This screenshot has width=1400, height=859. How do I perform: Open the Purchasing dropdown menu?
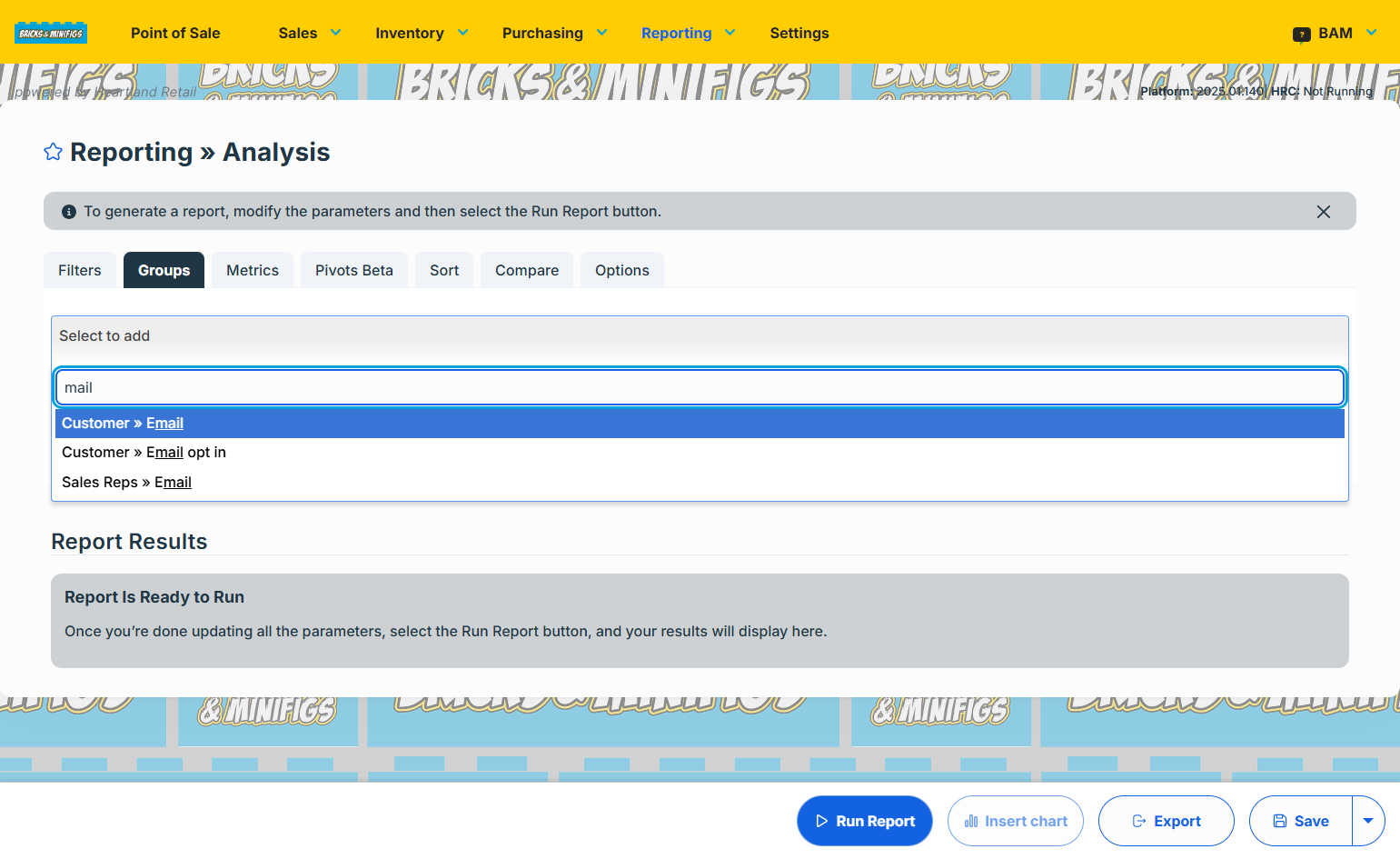tap(554, 33)
